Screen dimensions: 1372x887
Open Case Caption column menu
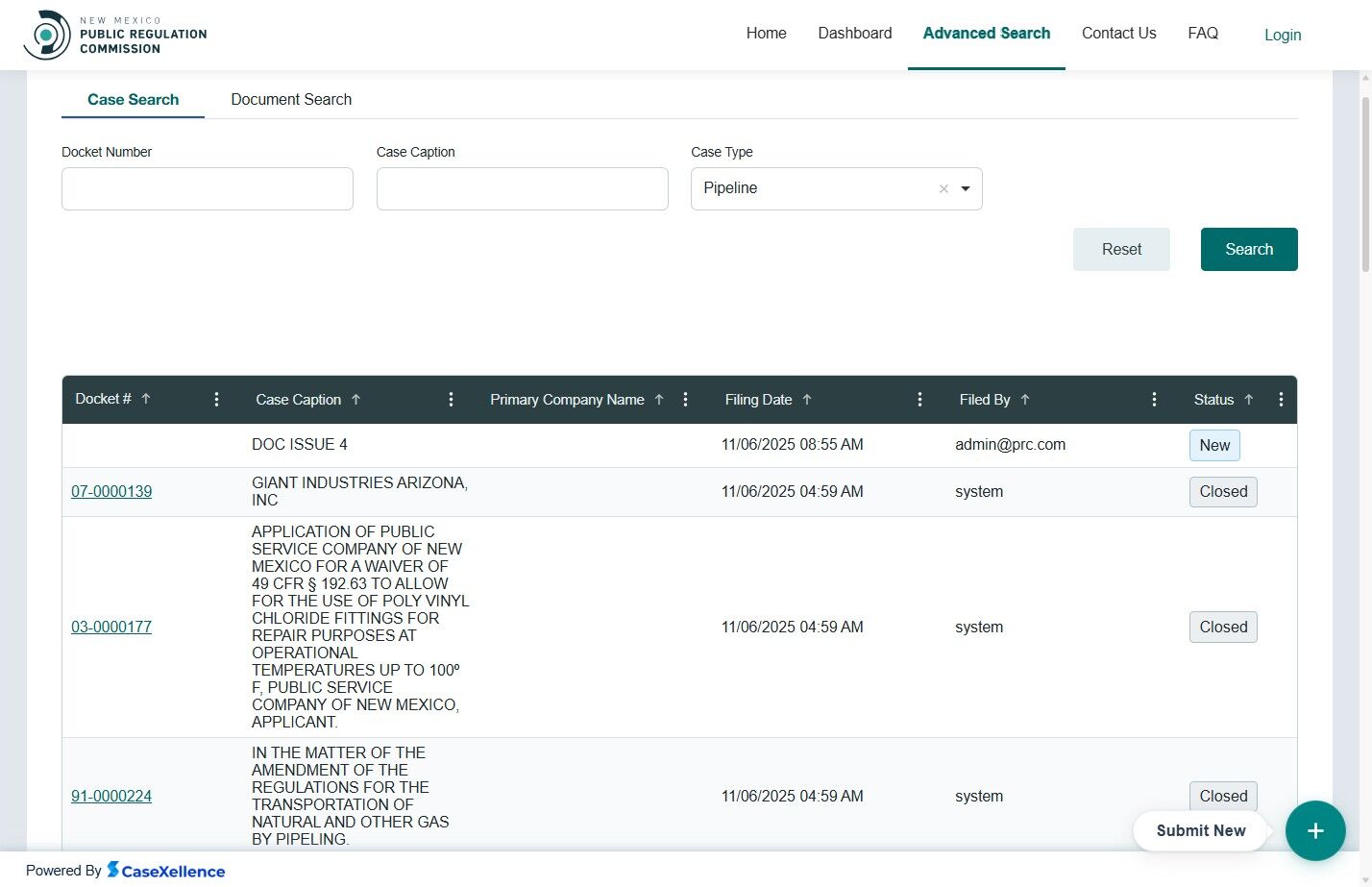pyautogui.click(x=451, y=400)
